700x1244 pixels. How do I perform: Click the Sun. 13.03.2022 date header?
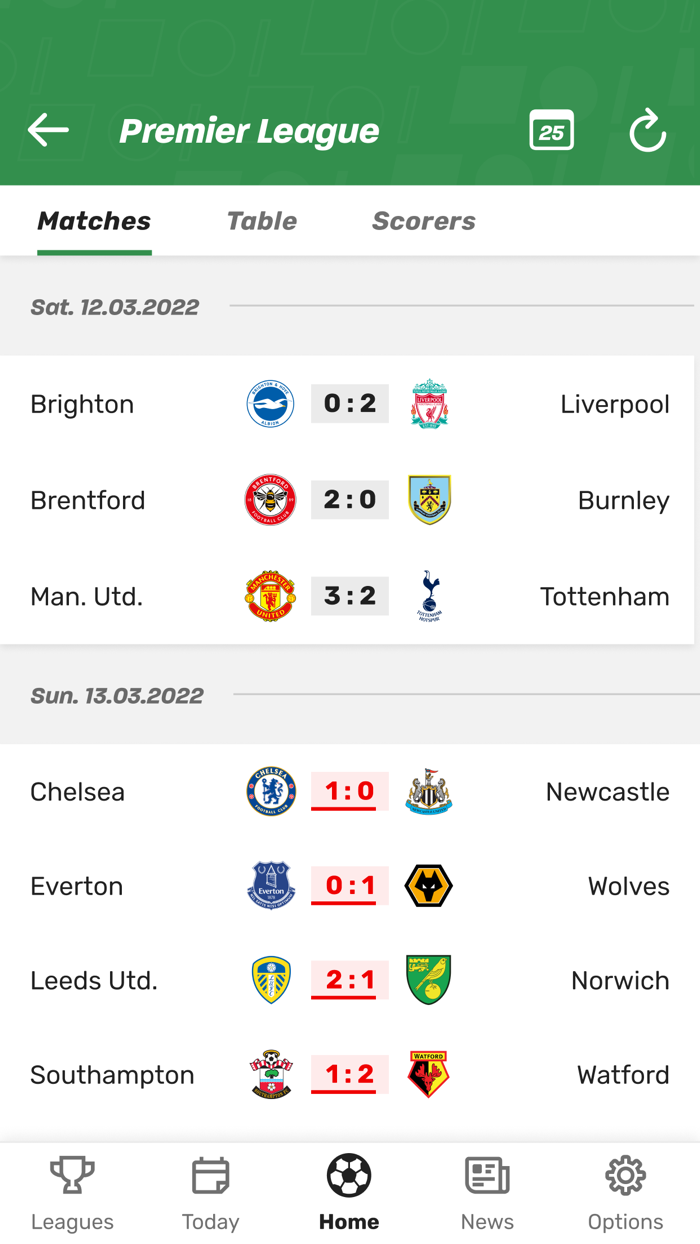coord(117,695)
